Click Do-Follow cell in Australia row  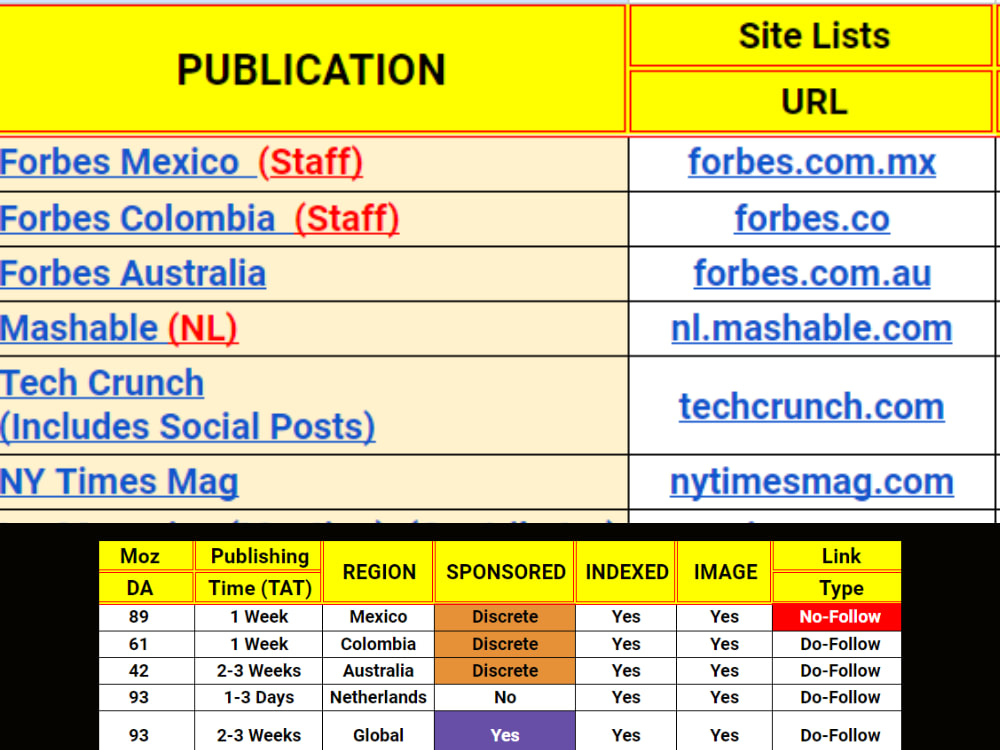(x=837, y=671)
